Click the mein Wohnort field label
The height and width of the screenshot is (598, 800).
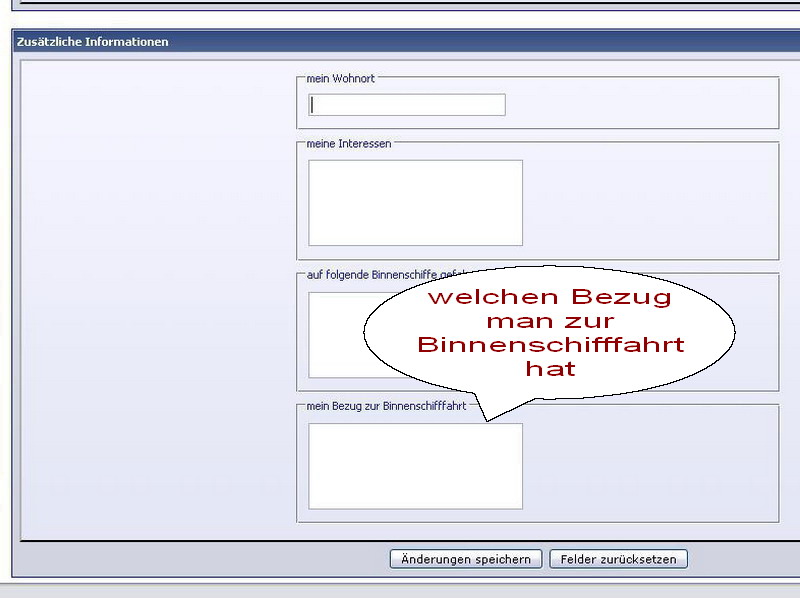[340, 78]
